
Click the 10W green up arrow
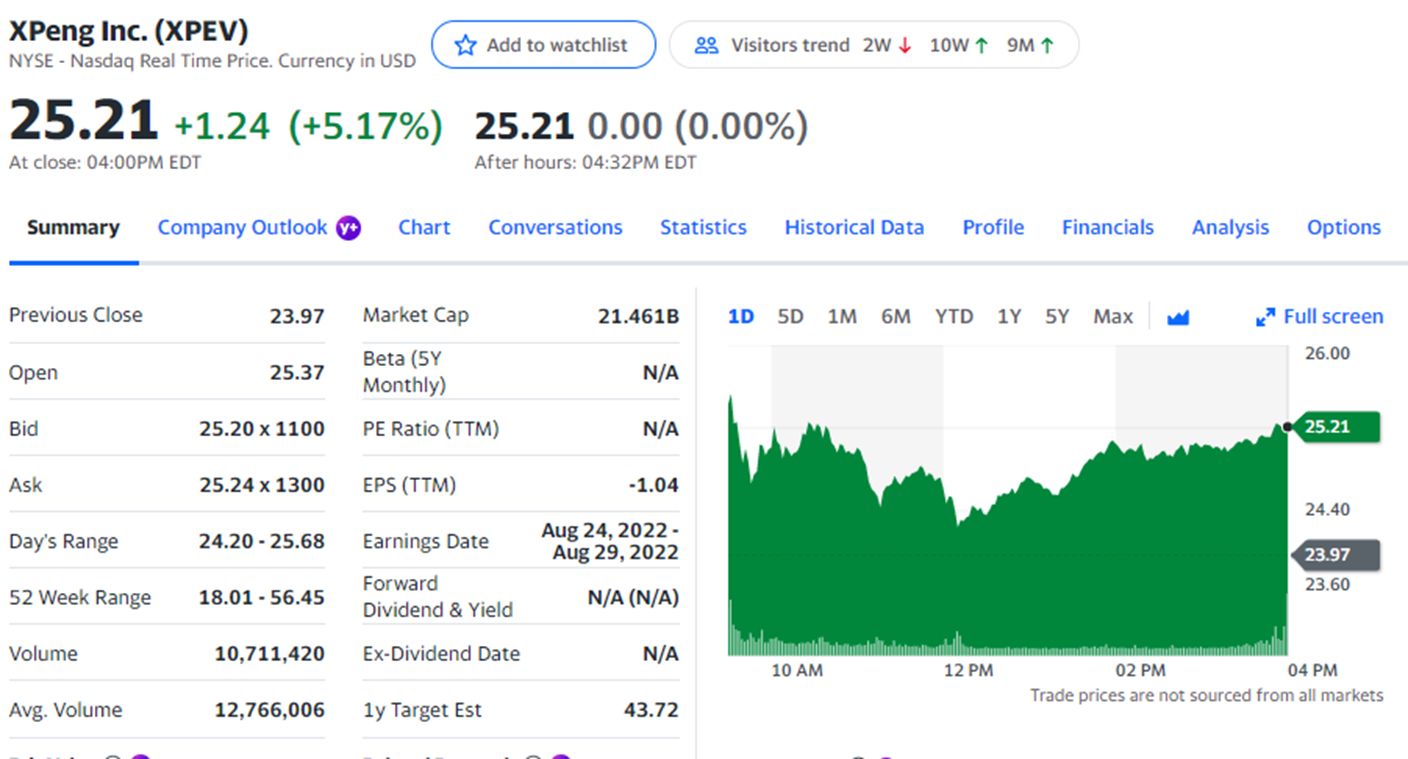click(x=982, y=45)
